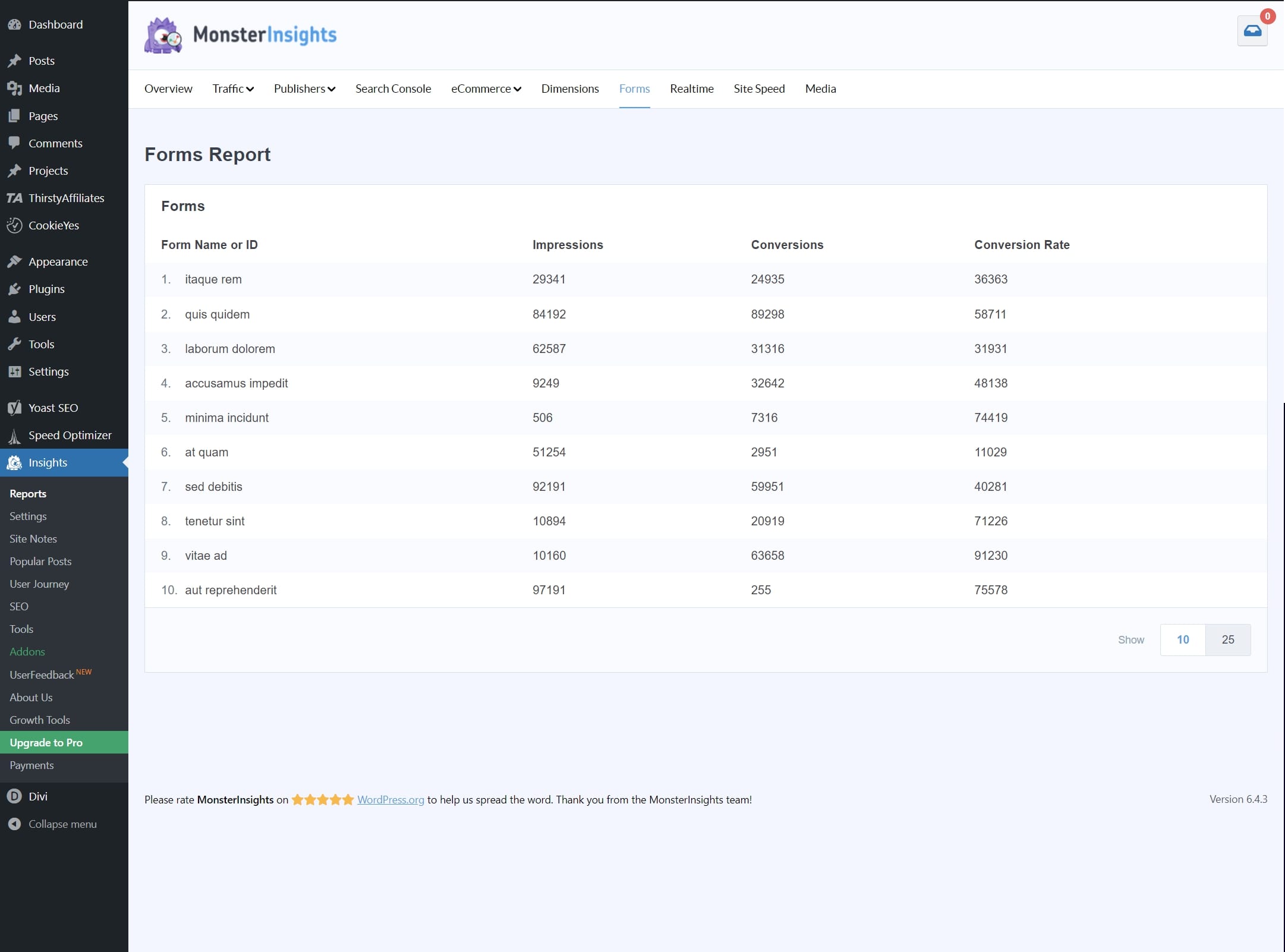
Task: Click the Insights sidebar icon
Action: click(x=14, y=462)
